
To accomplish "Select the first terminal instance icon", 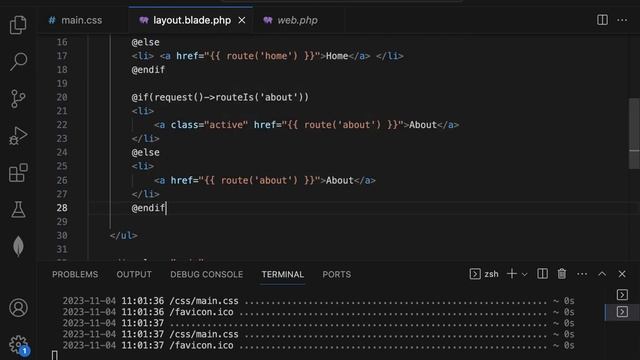I will [x=622, y=294].
